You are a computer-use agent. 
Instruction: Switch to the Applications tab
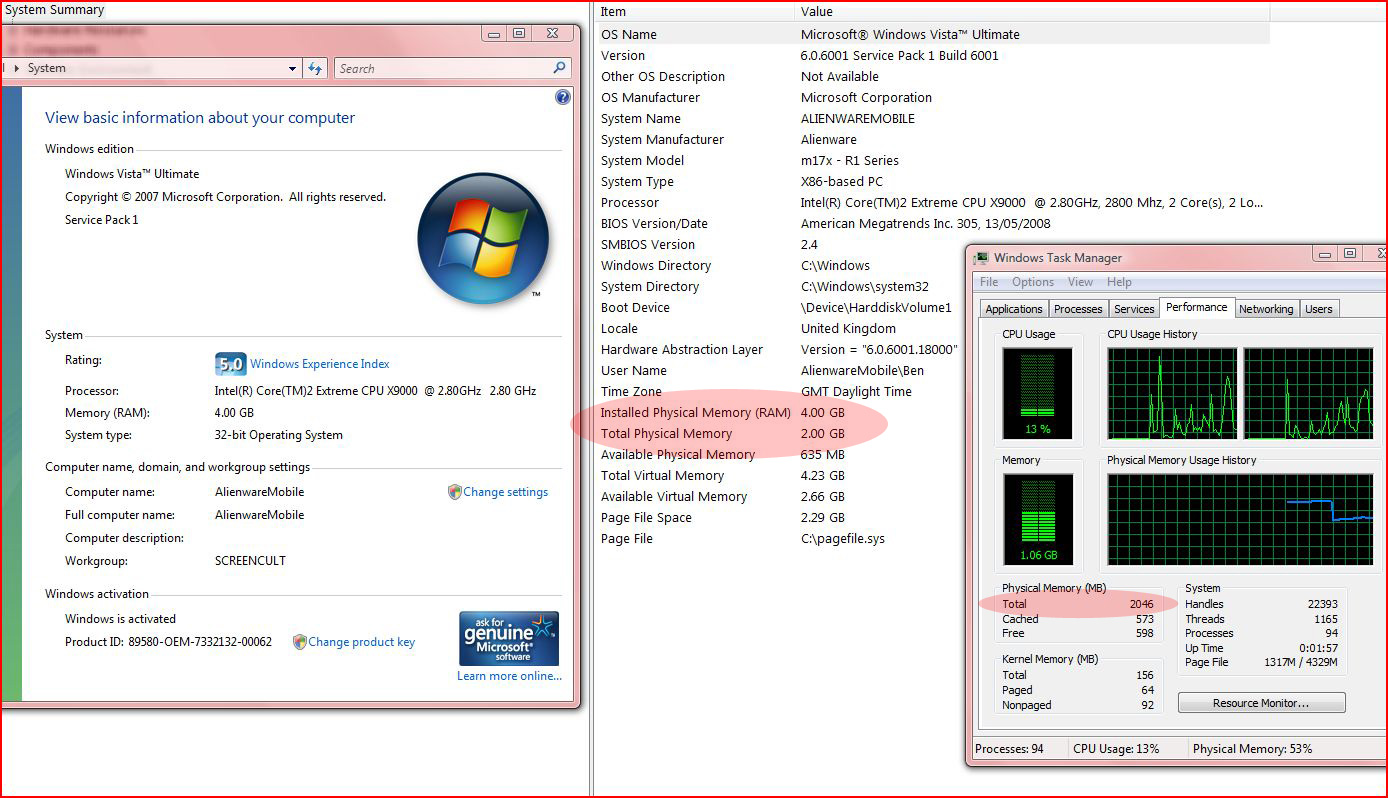[1014, 309]
